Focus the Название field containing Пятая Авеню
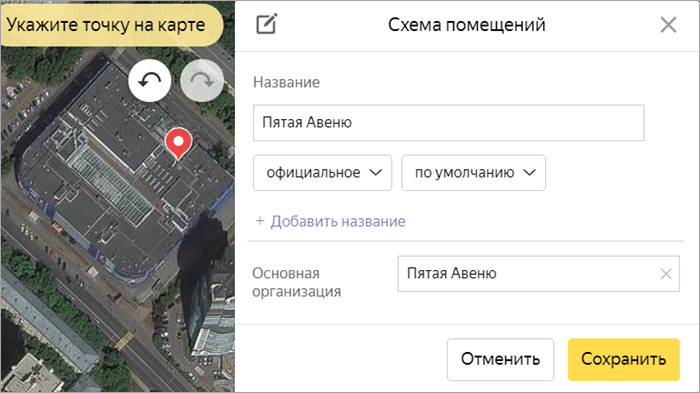 [448, 123]
